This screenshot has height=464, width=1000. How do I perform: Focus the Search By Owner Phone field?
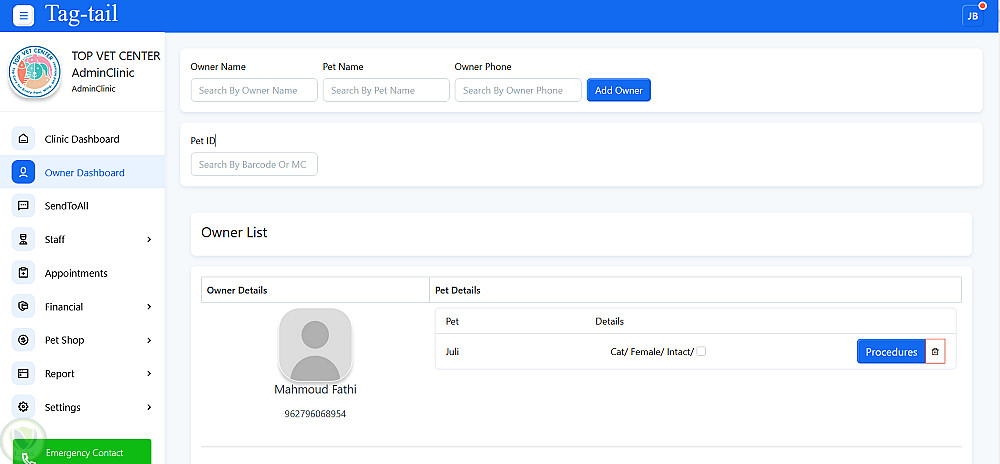tap(518, 90)
